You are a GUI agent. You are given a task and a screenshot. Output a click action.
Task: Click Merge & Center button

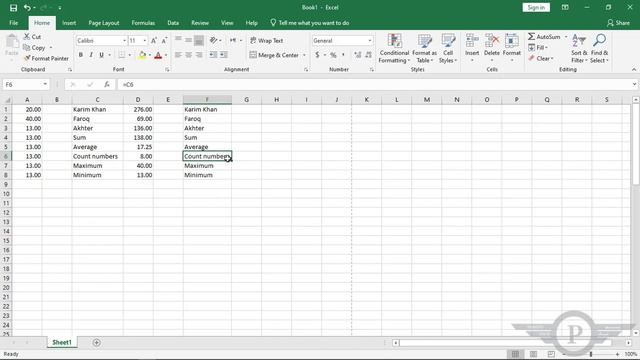(274, 55)
